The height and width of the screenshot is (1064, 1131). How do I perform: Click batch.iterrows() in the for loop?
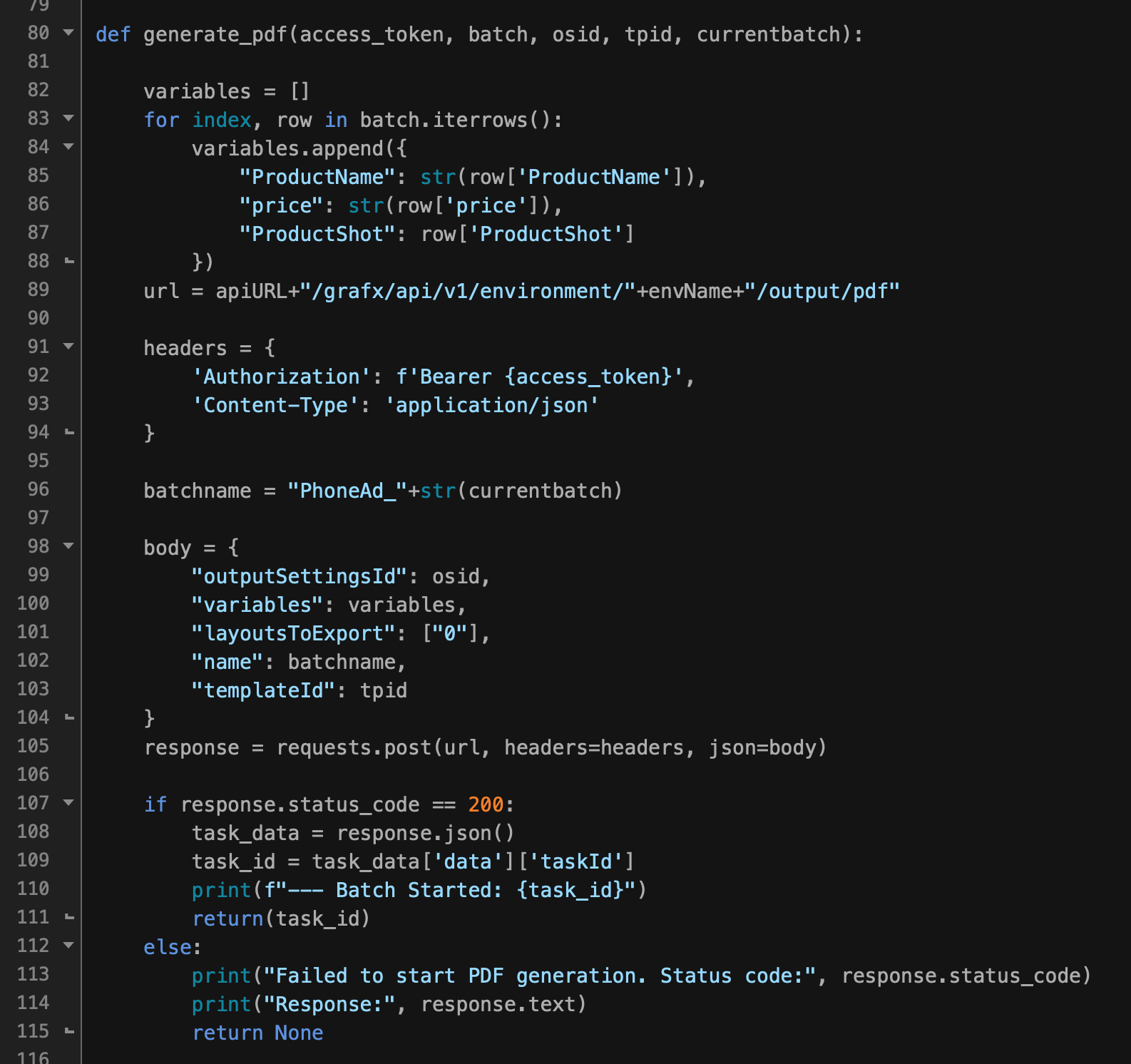tap(455, 120)
